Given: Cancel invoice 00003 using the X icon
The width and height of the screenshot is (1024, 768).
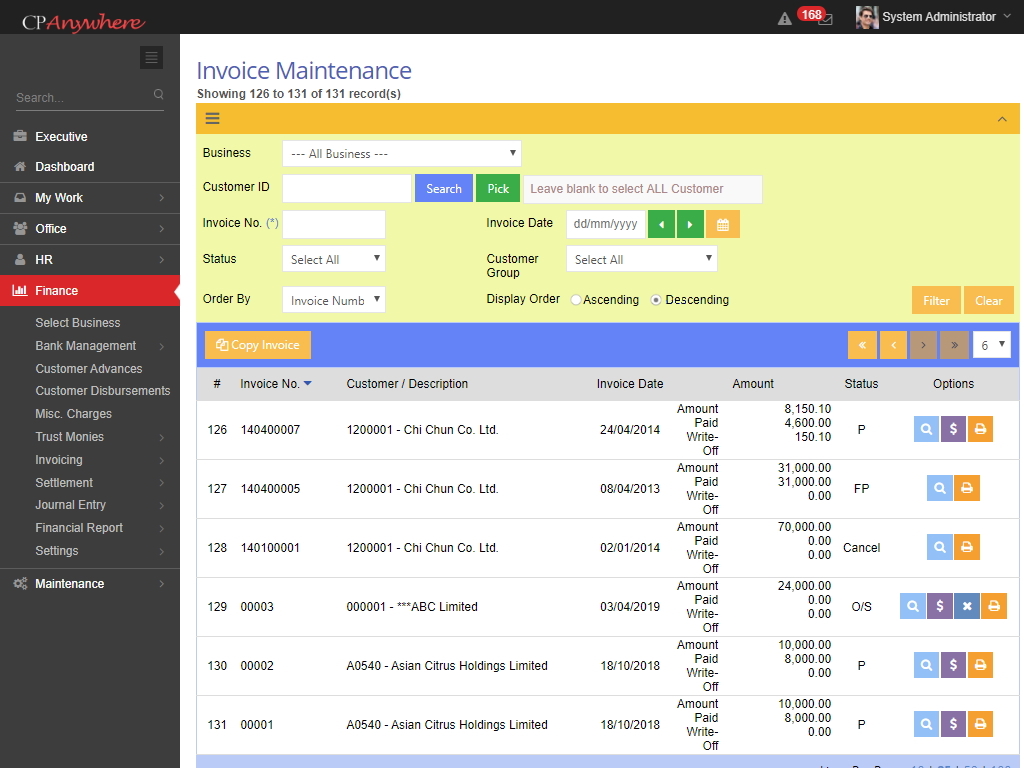Looking at the screenshot, I should [966, 606].
